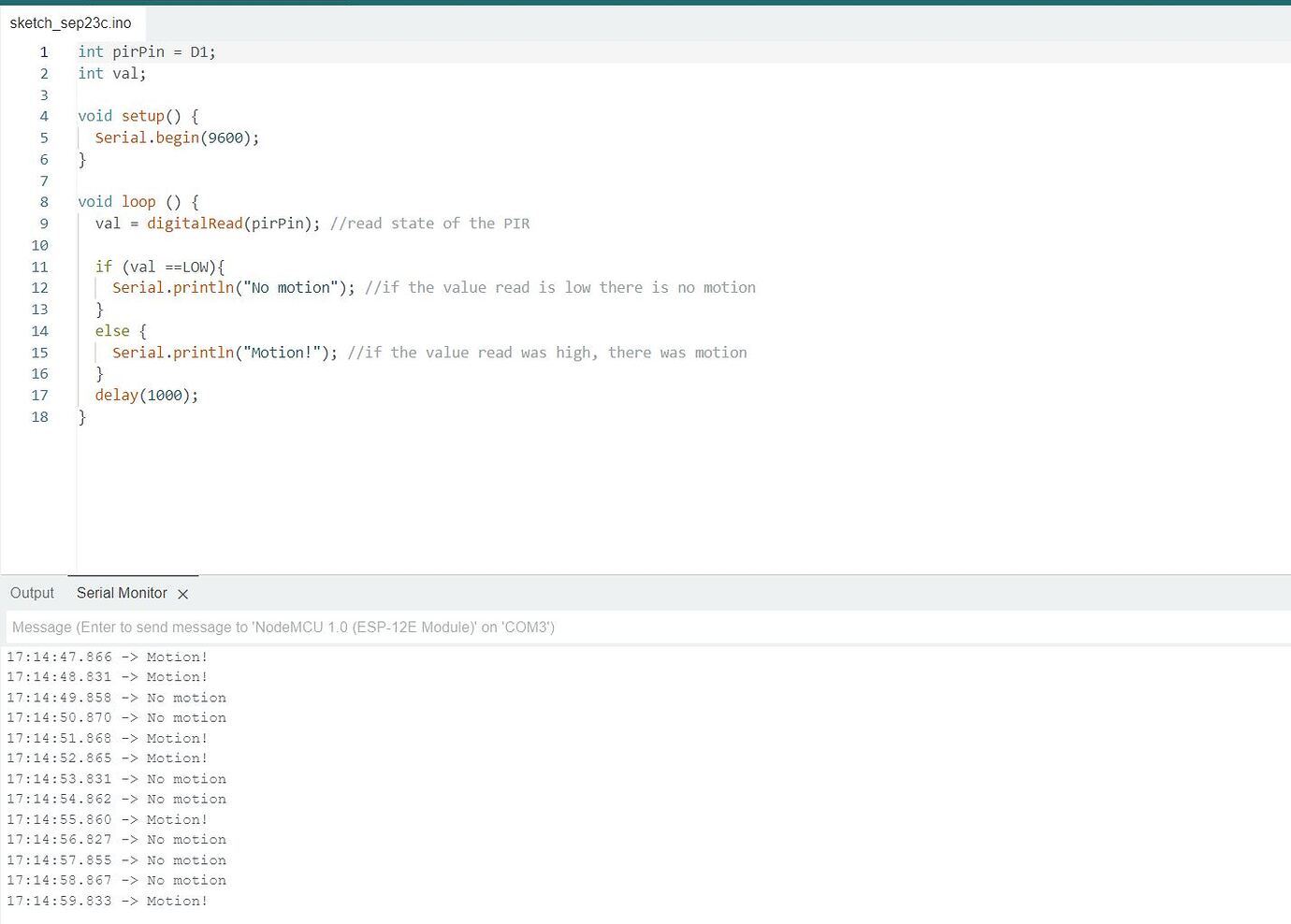The height and width of the screenshot is (924, 1291).
Task: Click line number 1 in the editor
Action: (x=43, y=51)
